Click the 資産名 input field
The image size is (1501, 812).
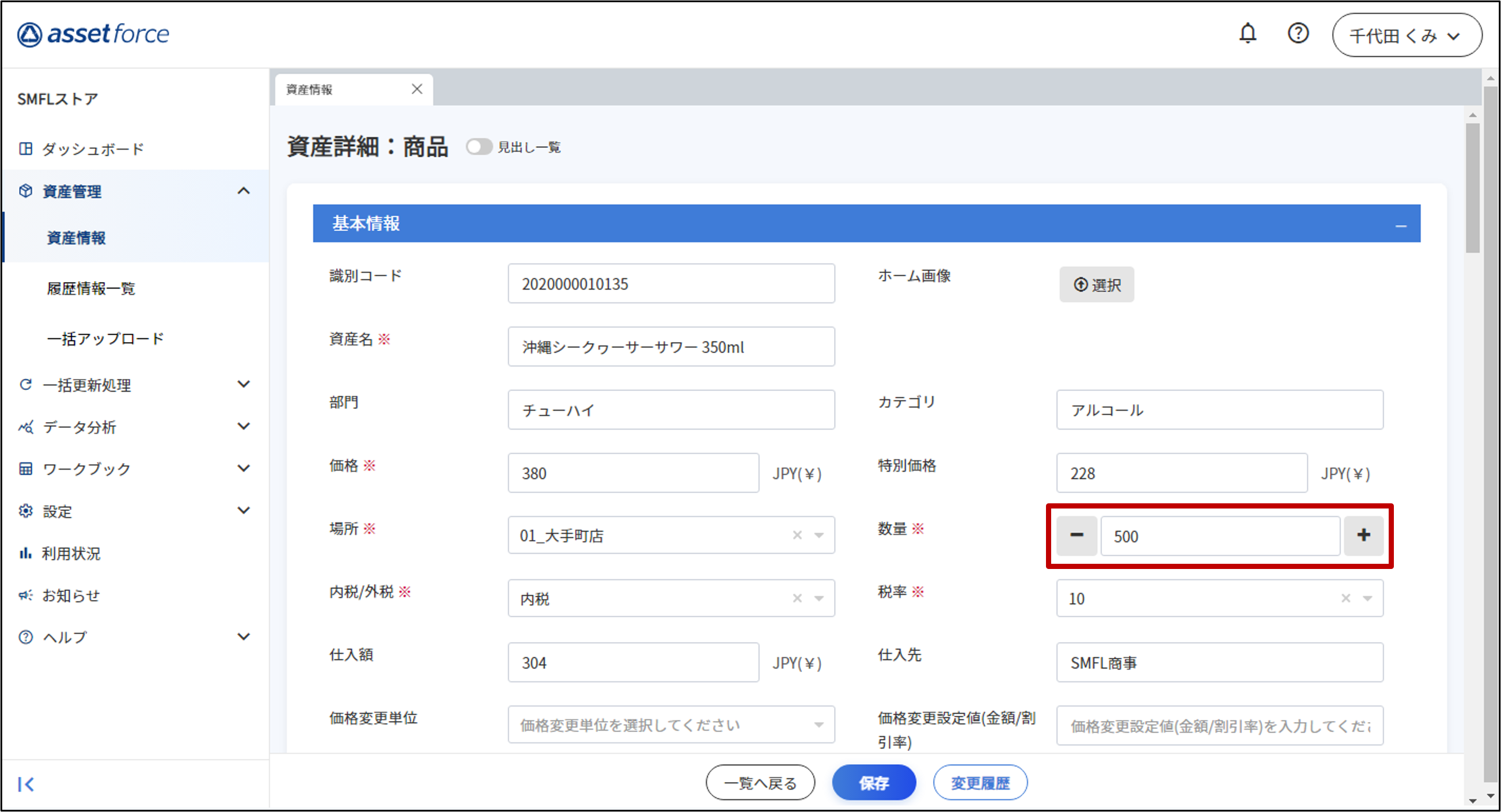tap(670, 347)
